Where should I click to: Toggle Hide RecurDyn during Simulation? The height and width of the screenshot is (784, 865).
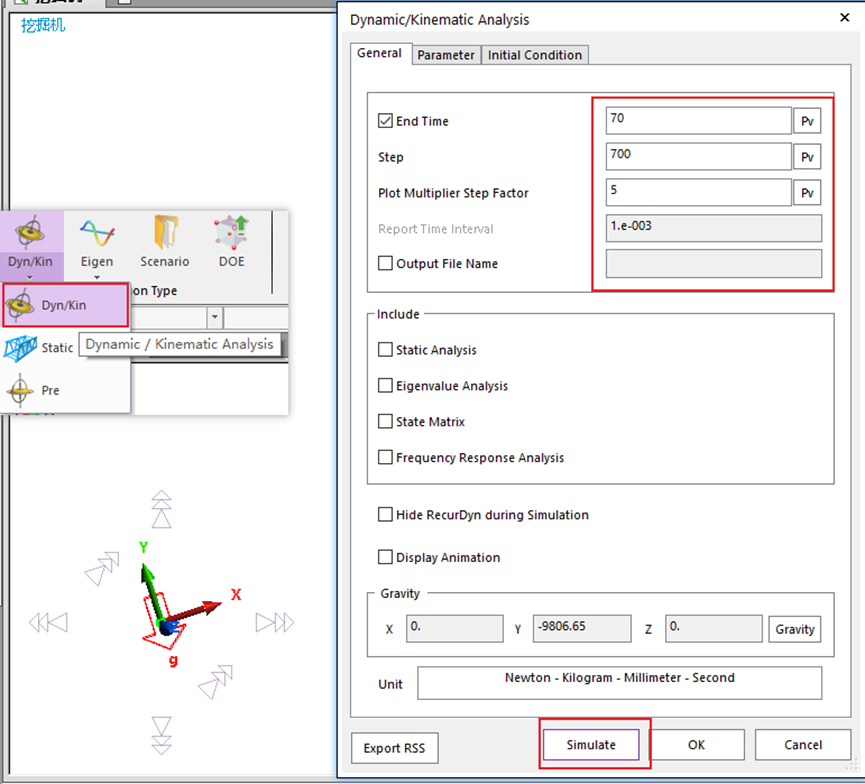[385, 515]
